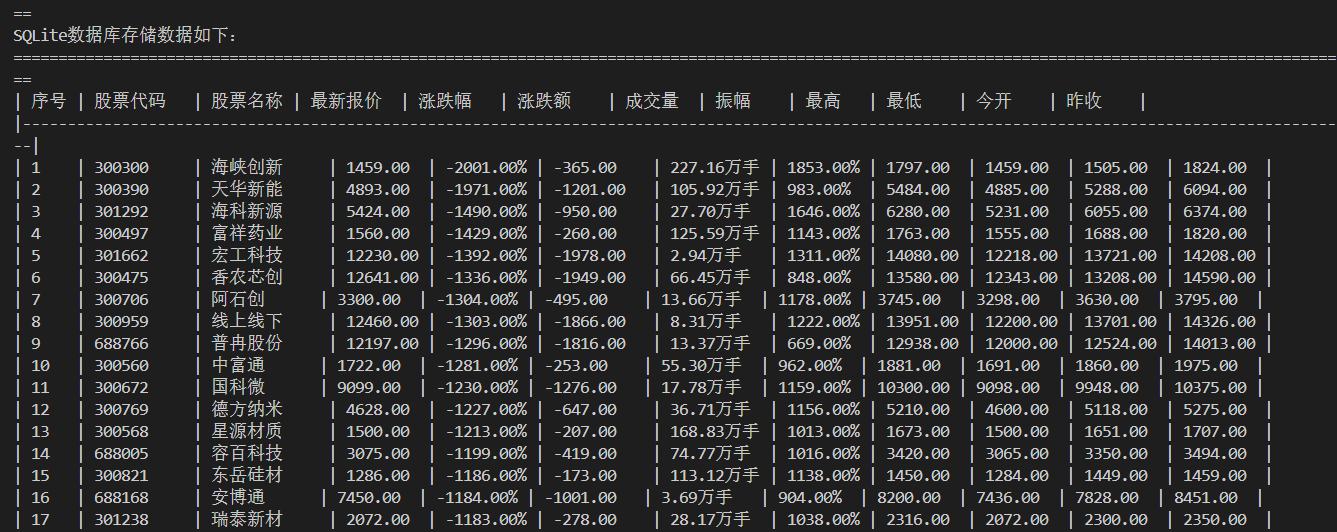Select price value 5424.00
1337x532 pixels.
pos(378,211)
